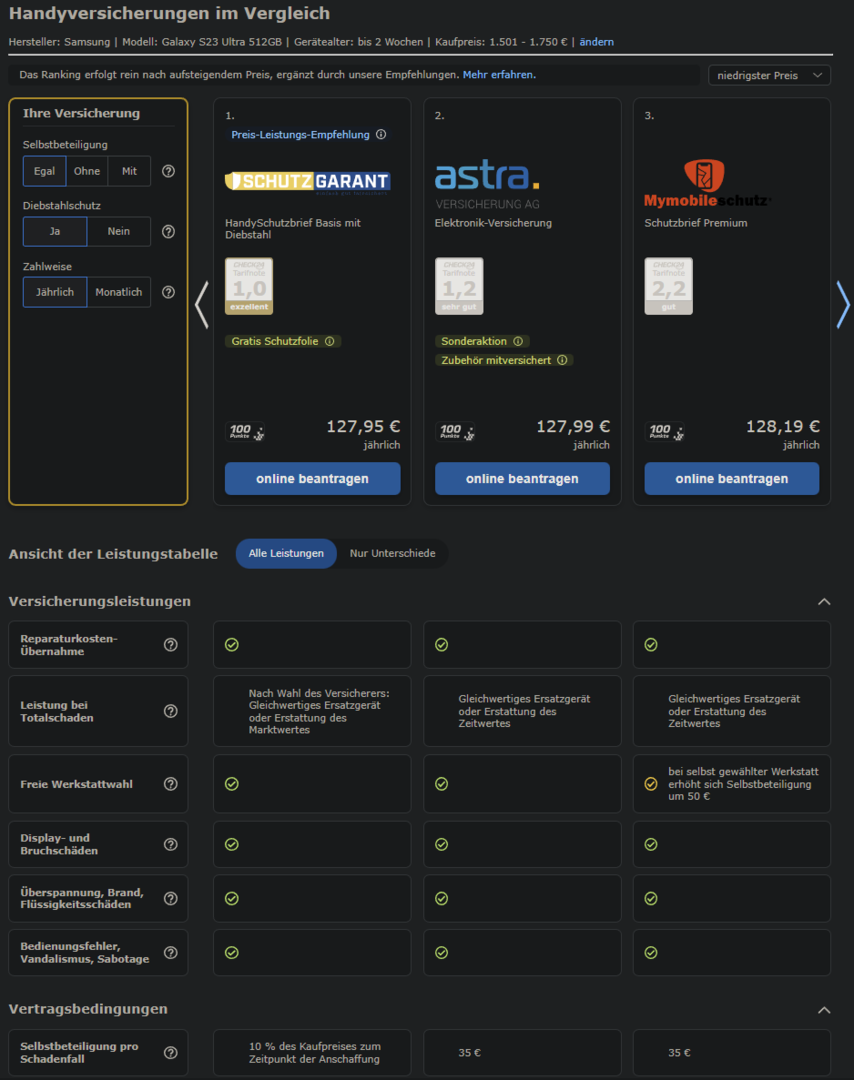The image size is (854, 1080).
Task: Click right arrow to see next insurers
Action: [842, 305]
